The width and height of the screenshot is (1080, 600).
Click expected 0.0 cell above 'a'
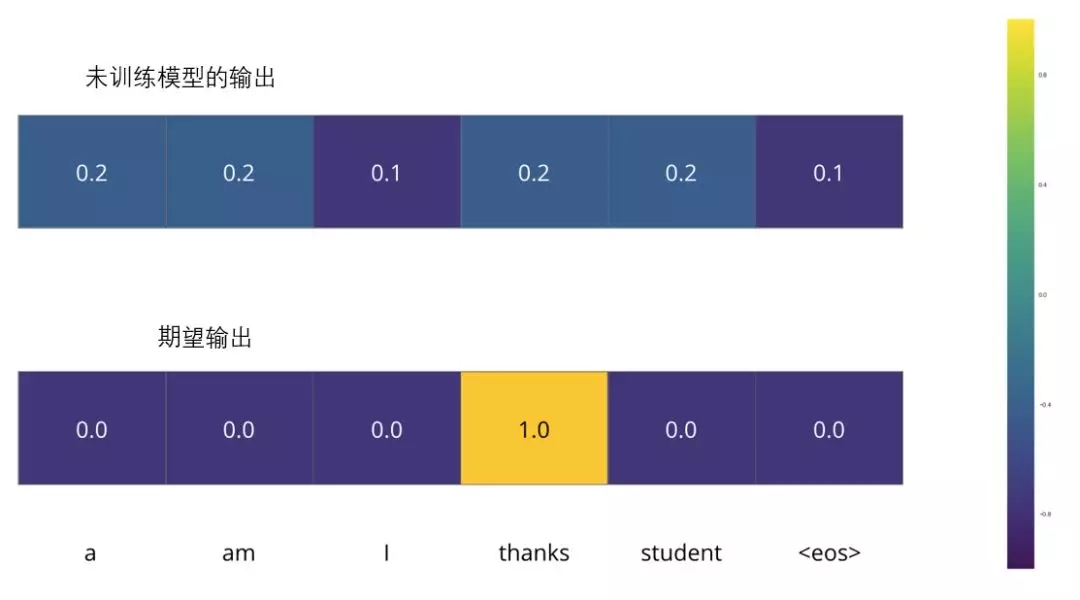coord(92,428)
